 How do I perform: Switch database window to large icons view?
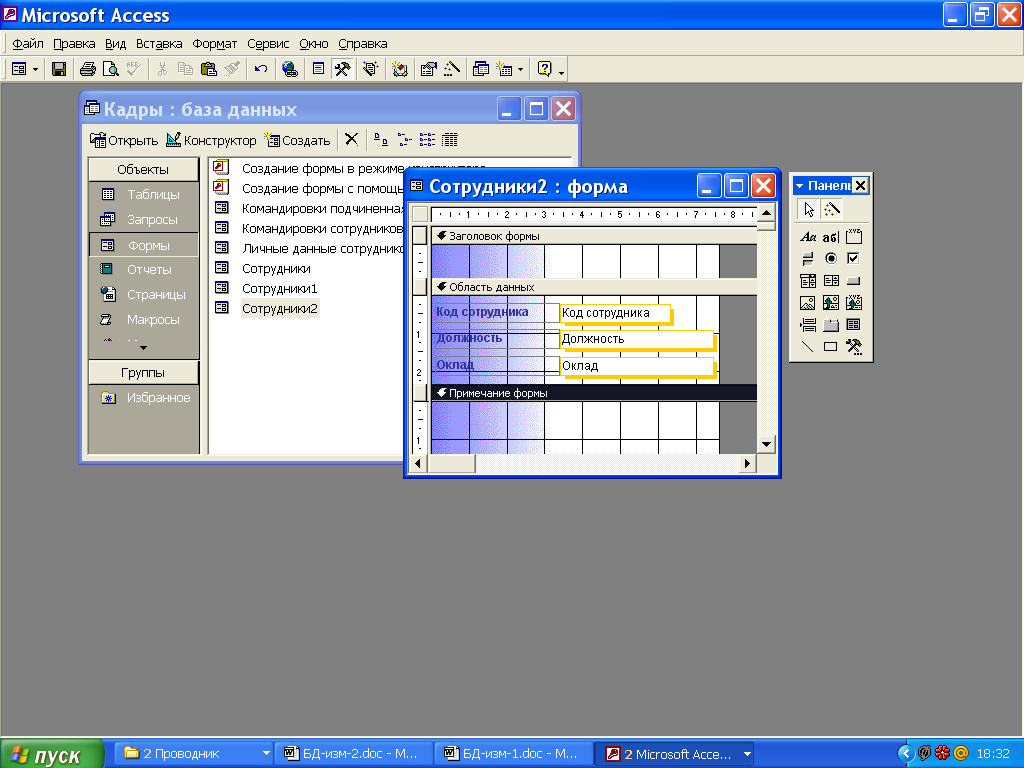(x=381, y=139)
